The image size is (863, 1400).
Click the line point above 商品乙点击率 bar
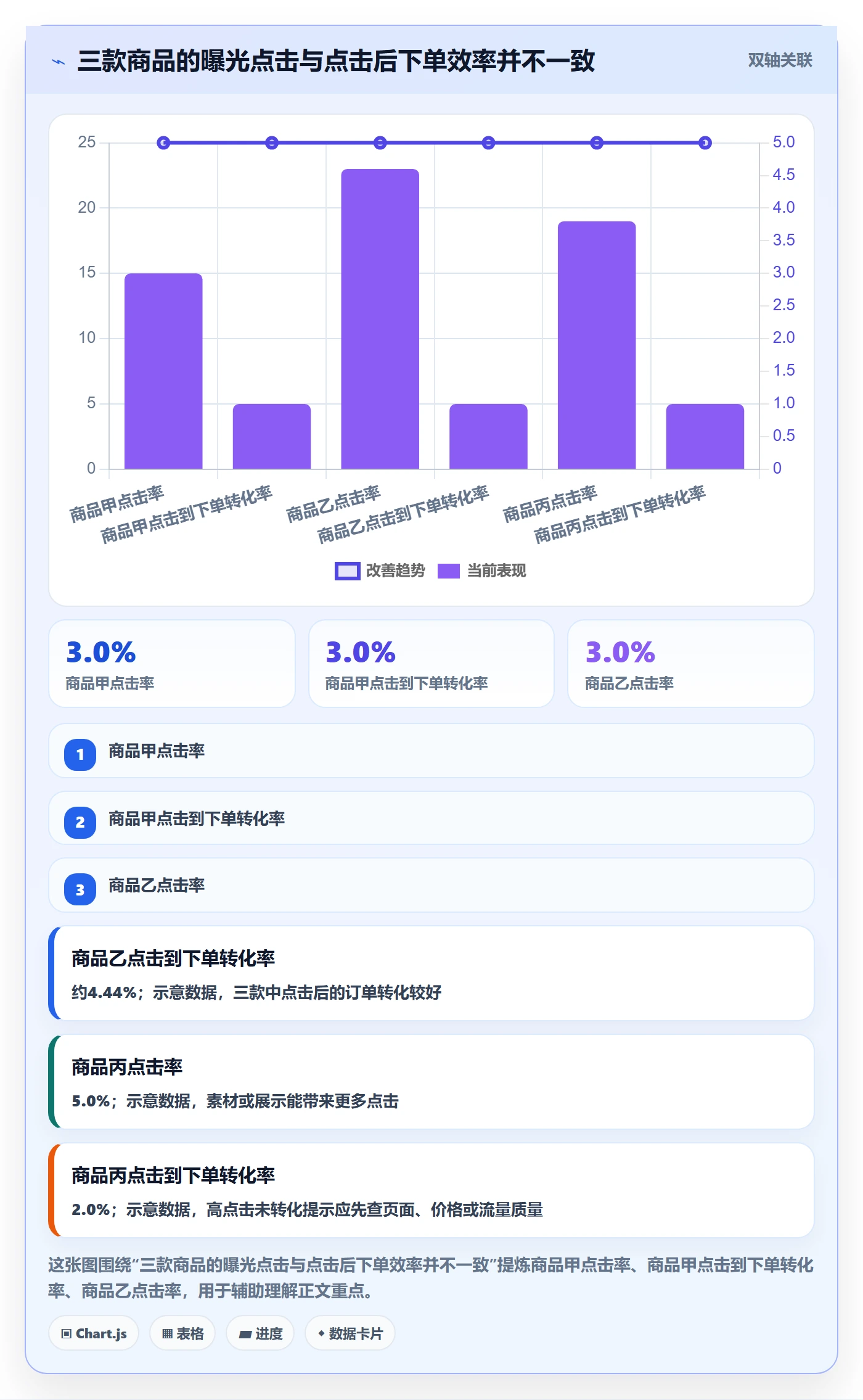pyautogui.click(x=380, y=143)
